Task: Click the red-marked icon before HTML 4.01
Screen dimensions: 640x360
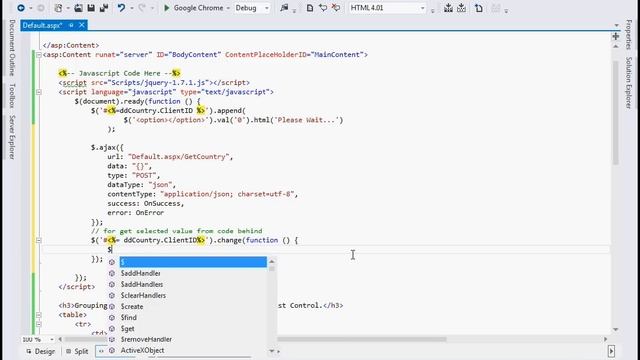Action: (336, 8)
